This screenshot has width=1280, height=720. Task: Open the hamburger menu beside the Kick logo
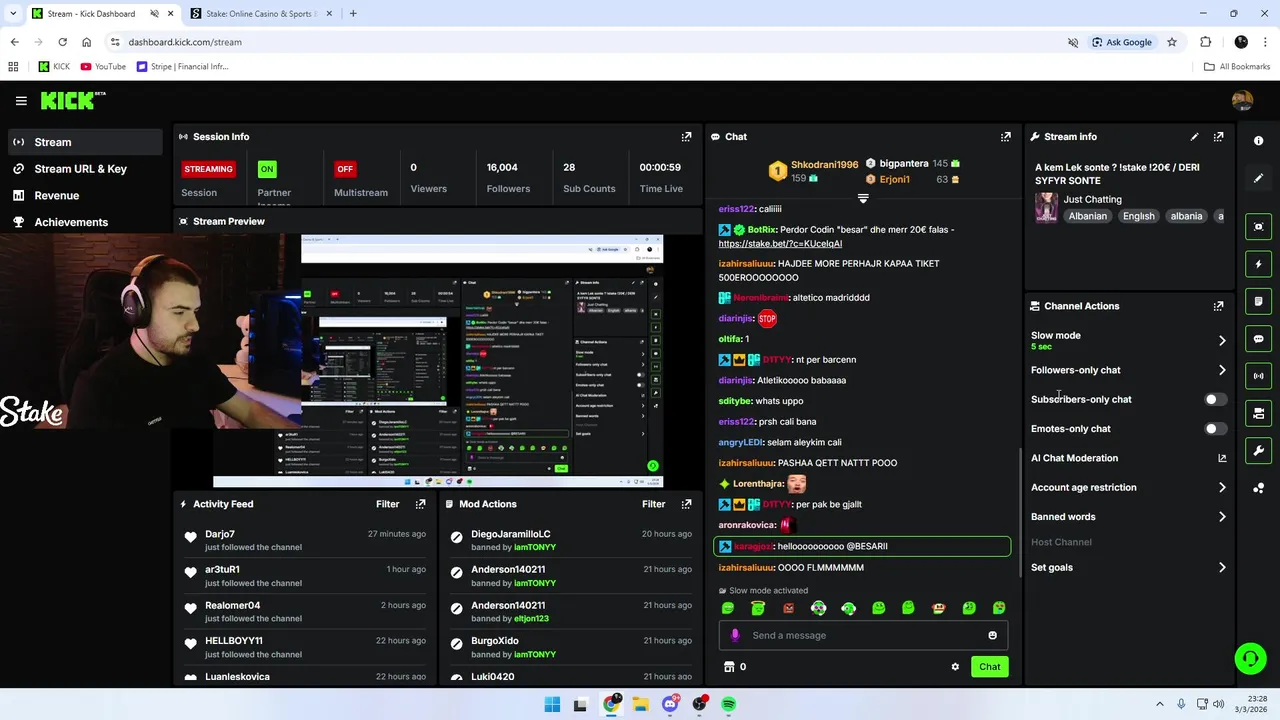click(x=21, y=101)
